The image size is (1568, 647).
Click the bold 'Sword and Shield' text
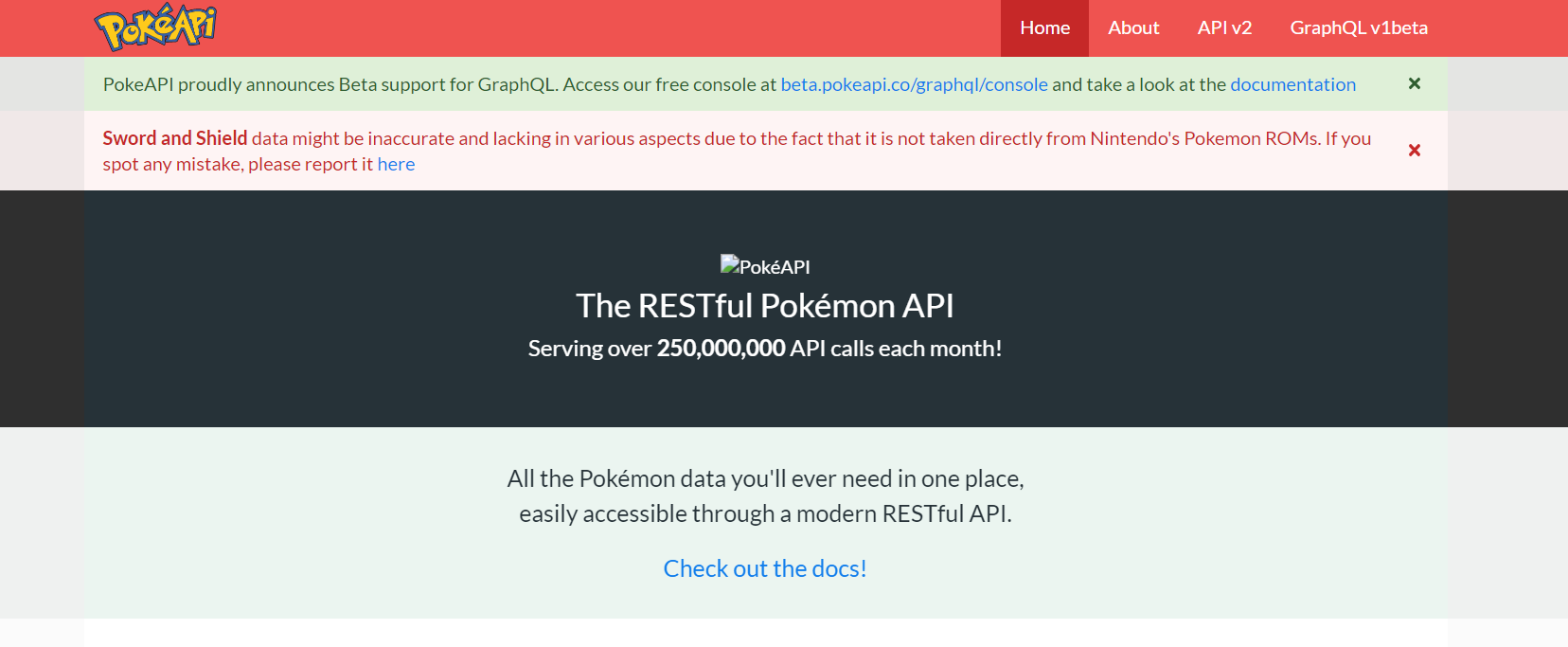click(175, 138)
